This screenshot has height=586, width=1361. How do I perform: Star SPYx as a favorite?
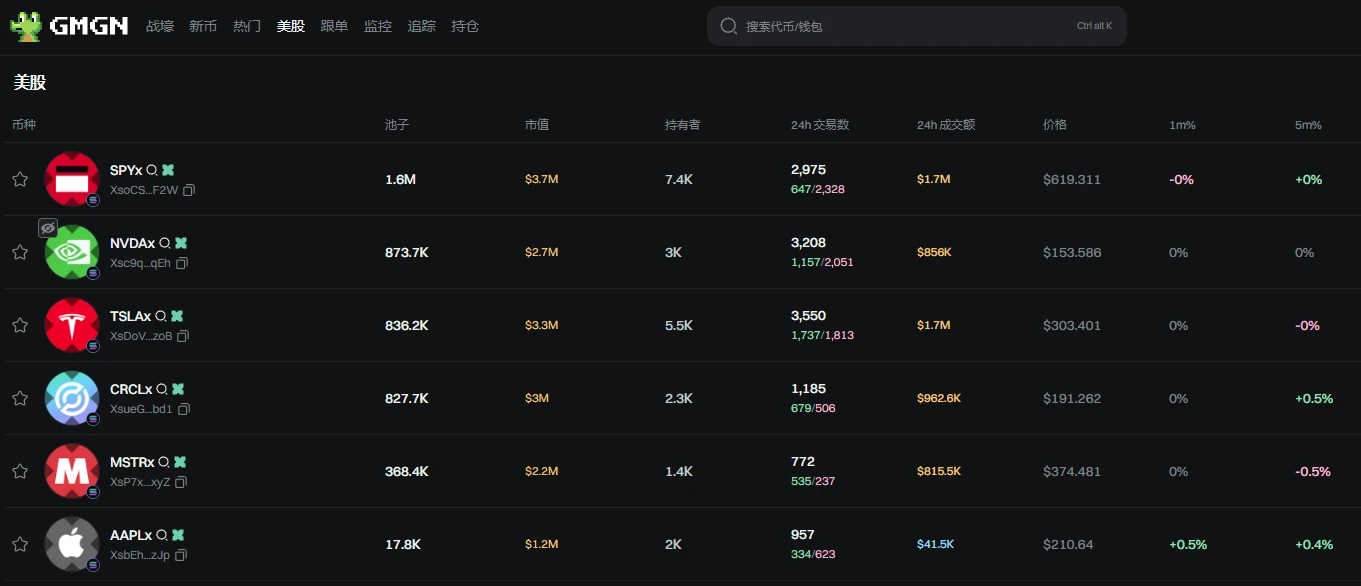coord(20,179)
